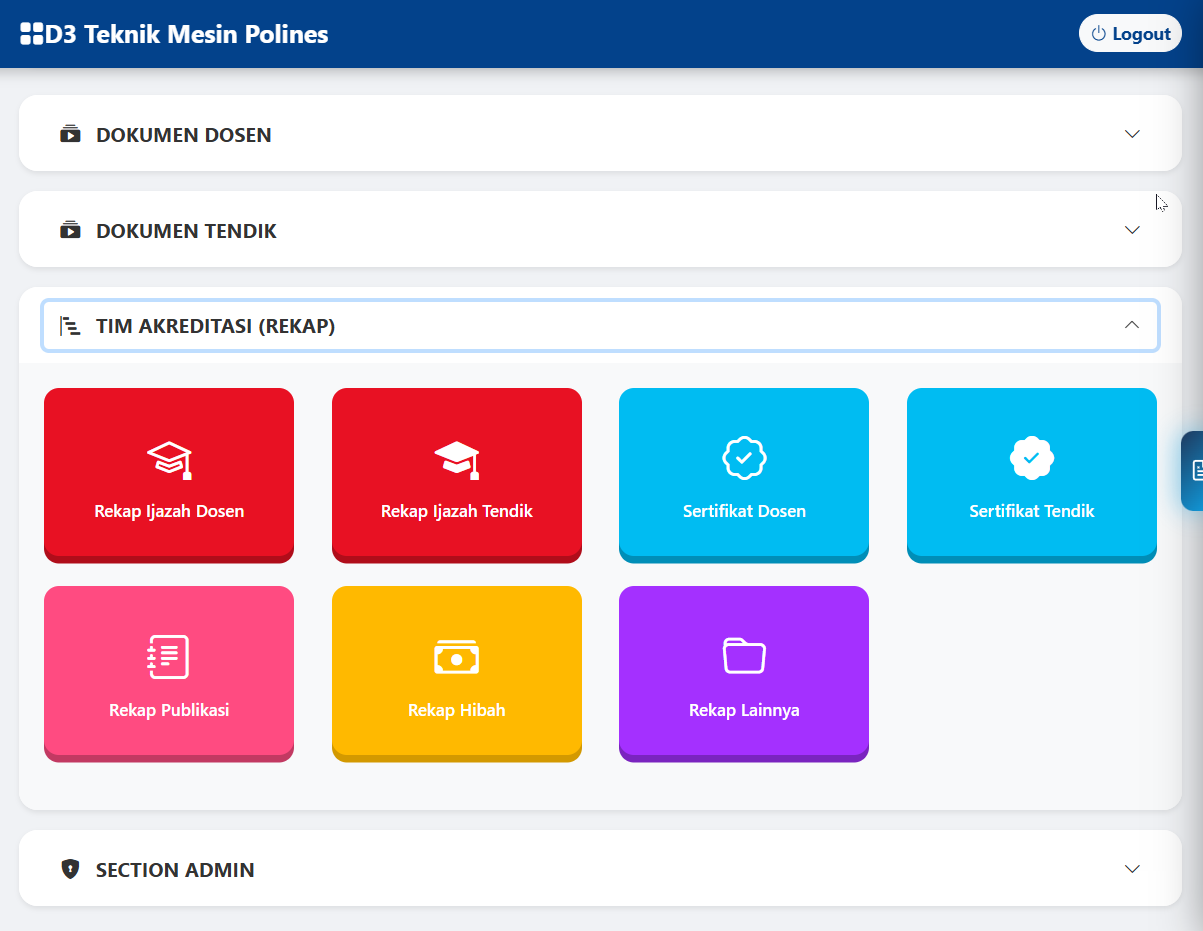
Task: Click the Logout button
Action: (1130, 33)
